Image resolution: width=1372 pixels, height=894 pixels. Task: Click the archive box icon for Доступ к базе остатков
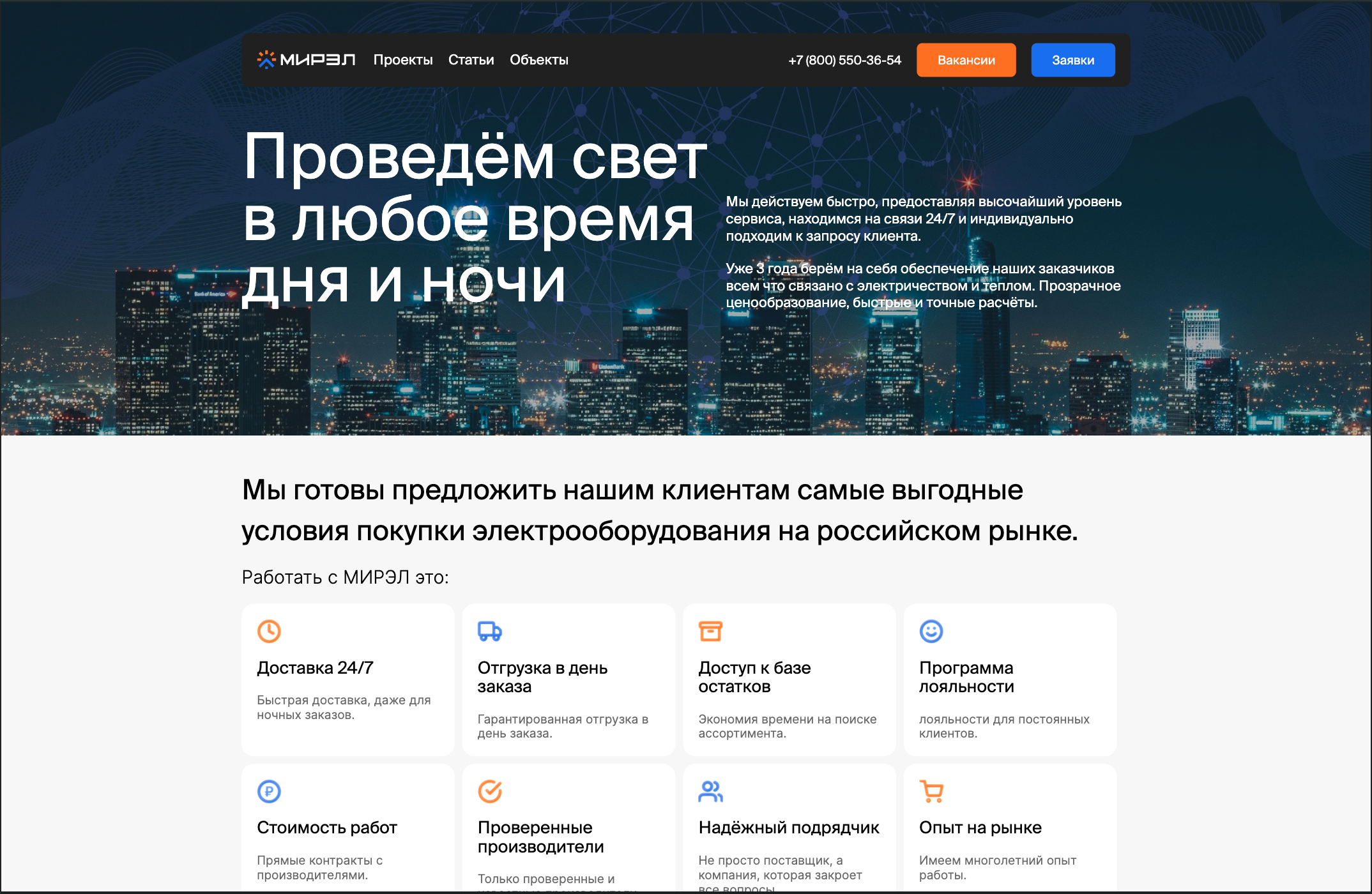(x=710, y=631)
